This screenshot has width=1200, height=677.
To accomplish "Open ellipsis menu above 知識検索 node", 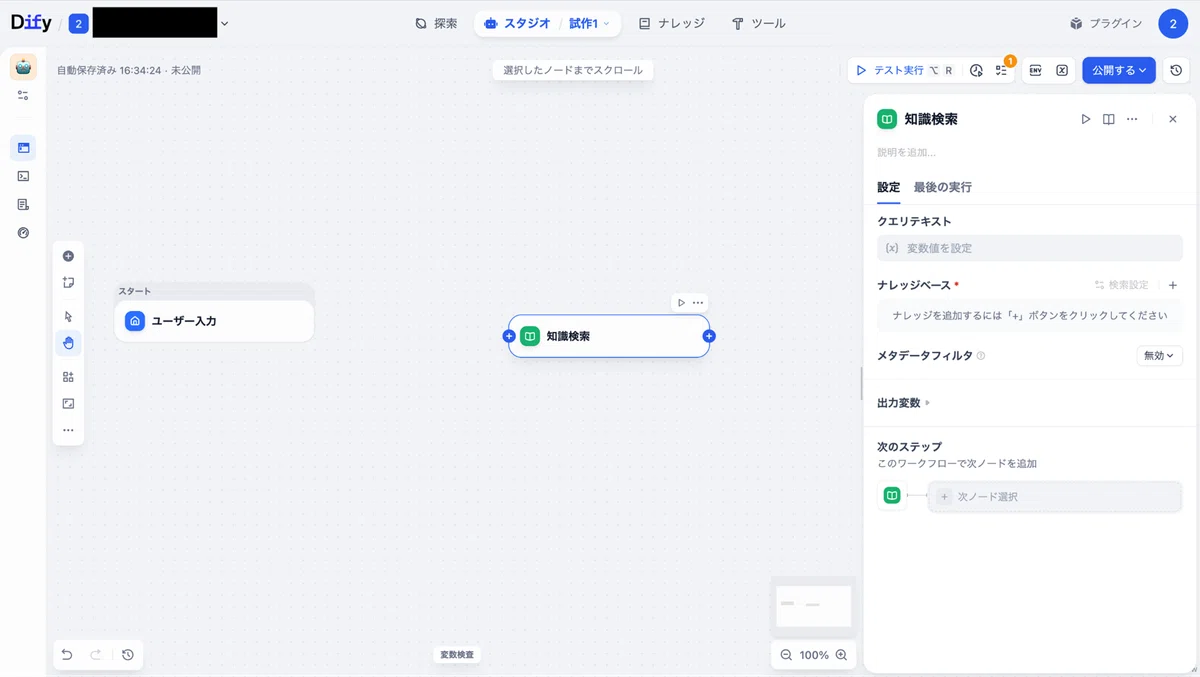I will 698,302.
